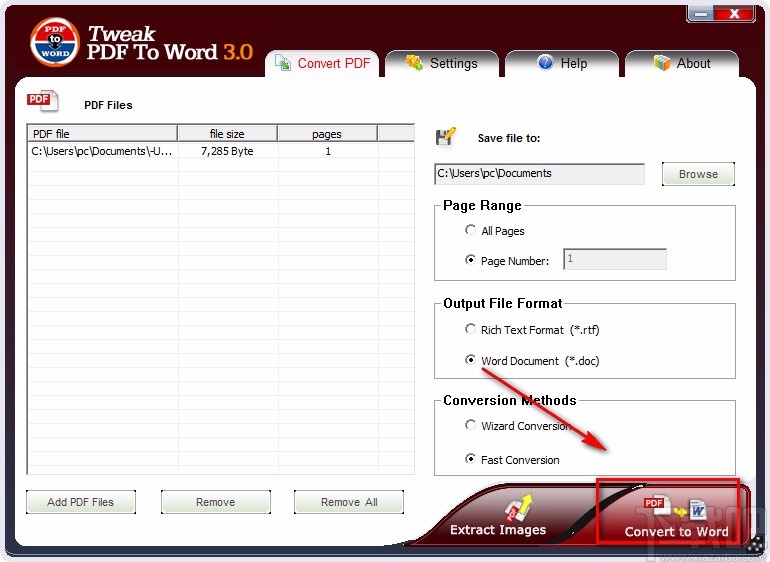Screen dimensions: 770x562
Task: Click the pages value '1' cell
Action: pyautogui.click(x=328, y=151)
